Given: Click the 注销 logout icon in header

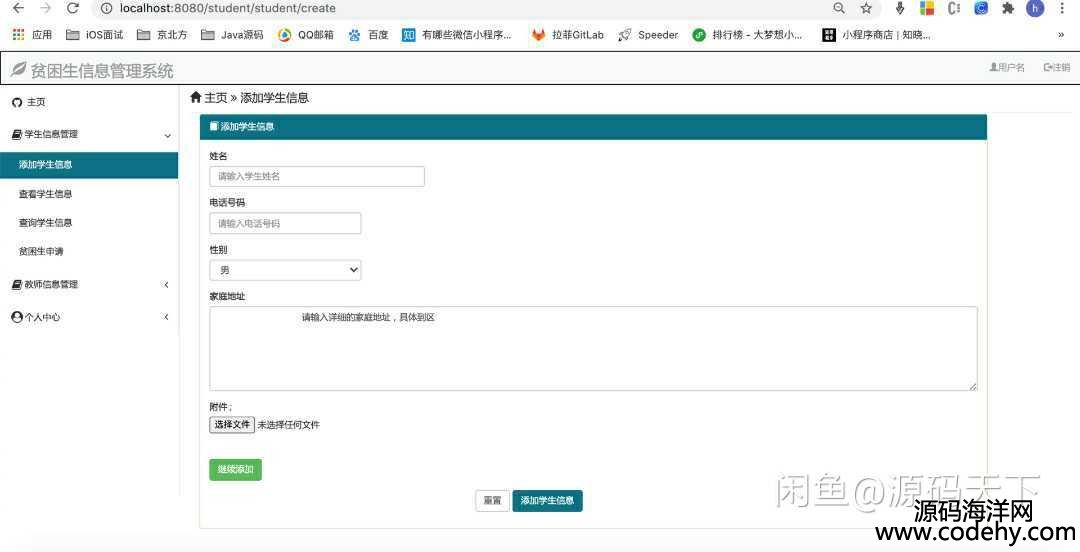Looking at the screenshot, I should tap(1048, 68).
